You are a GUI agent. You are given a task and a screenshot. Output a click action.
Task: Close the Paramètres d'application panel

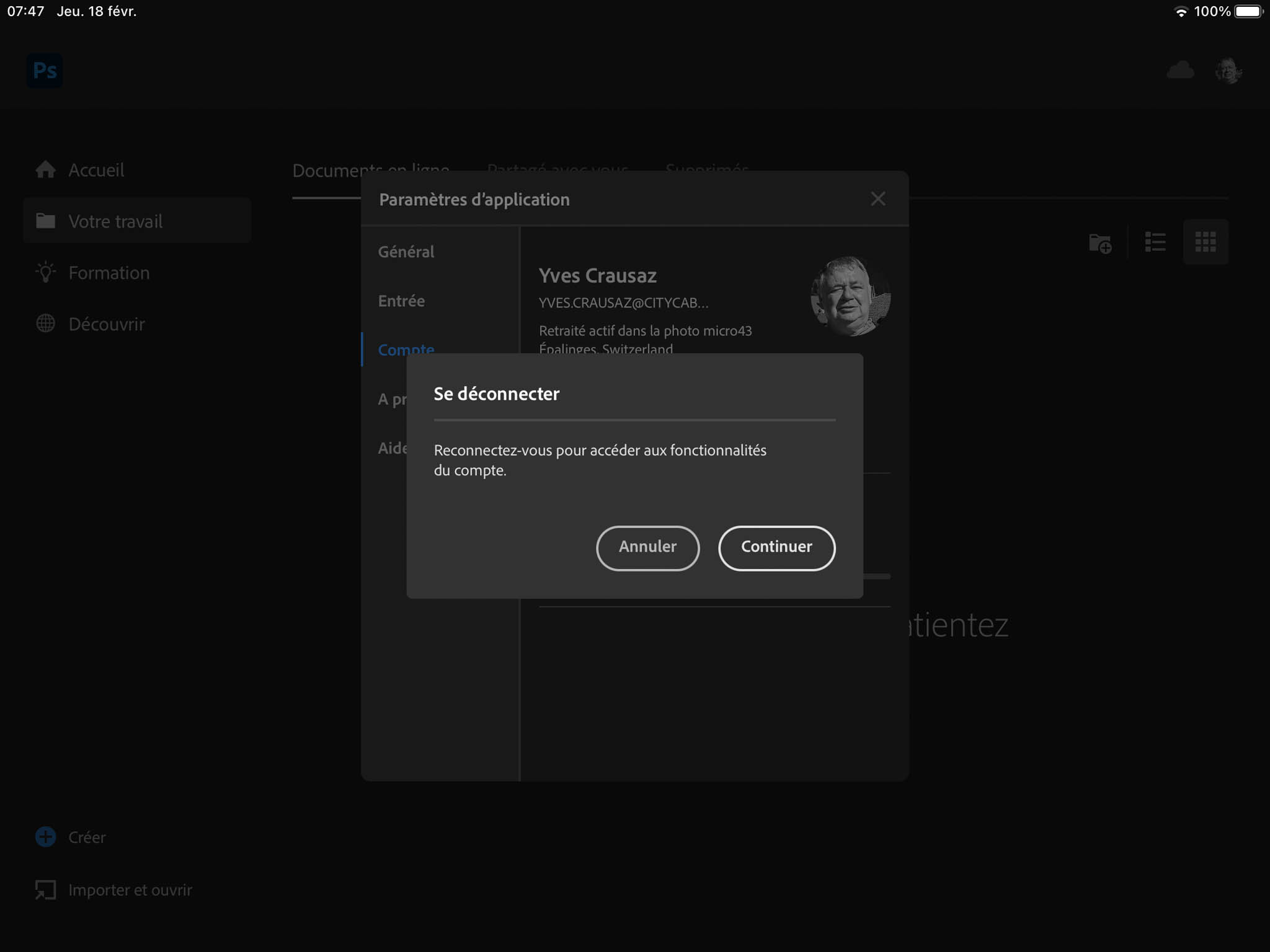coord(877,199)
